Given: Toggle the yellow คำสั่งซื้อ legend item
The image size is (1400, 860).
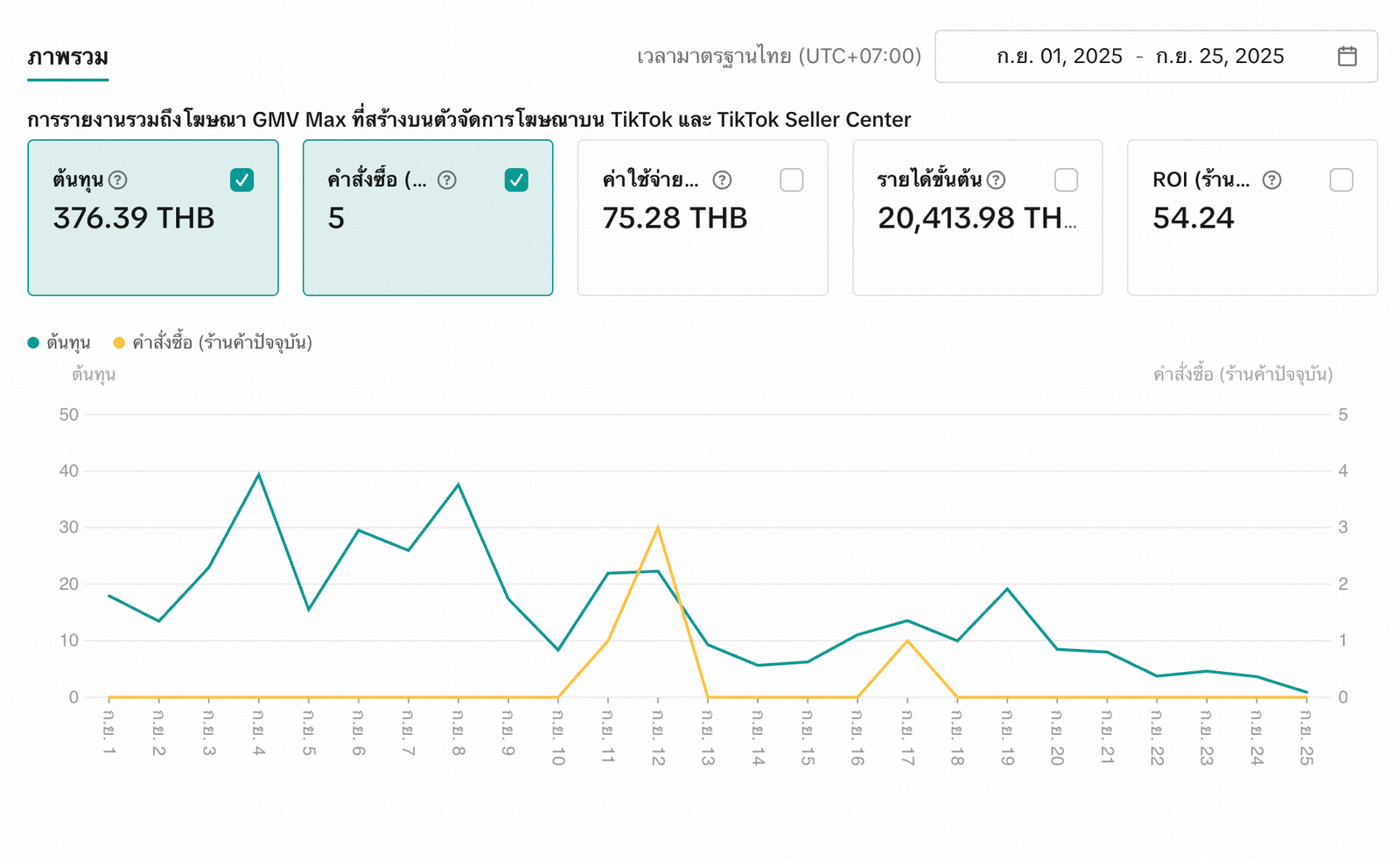Looking at the screenshot, I should 213,343.
